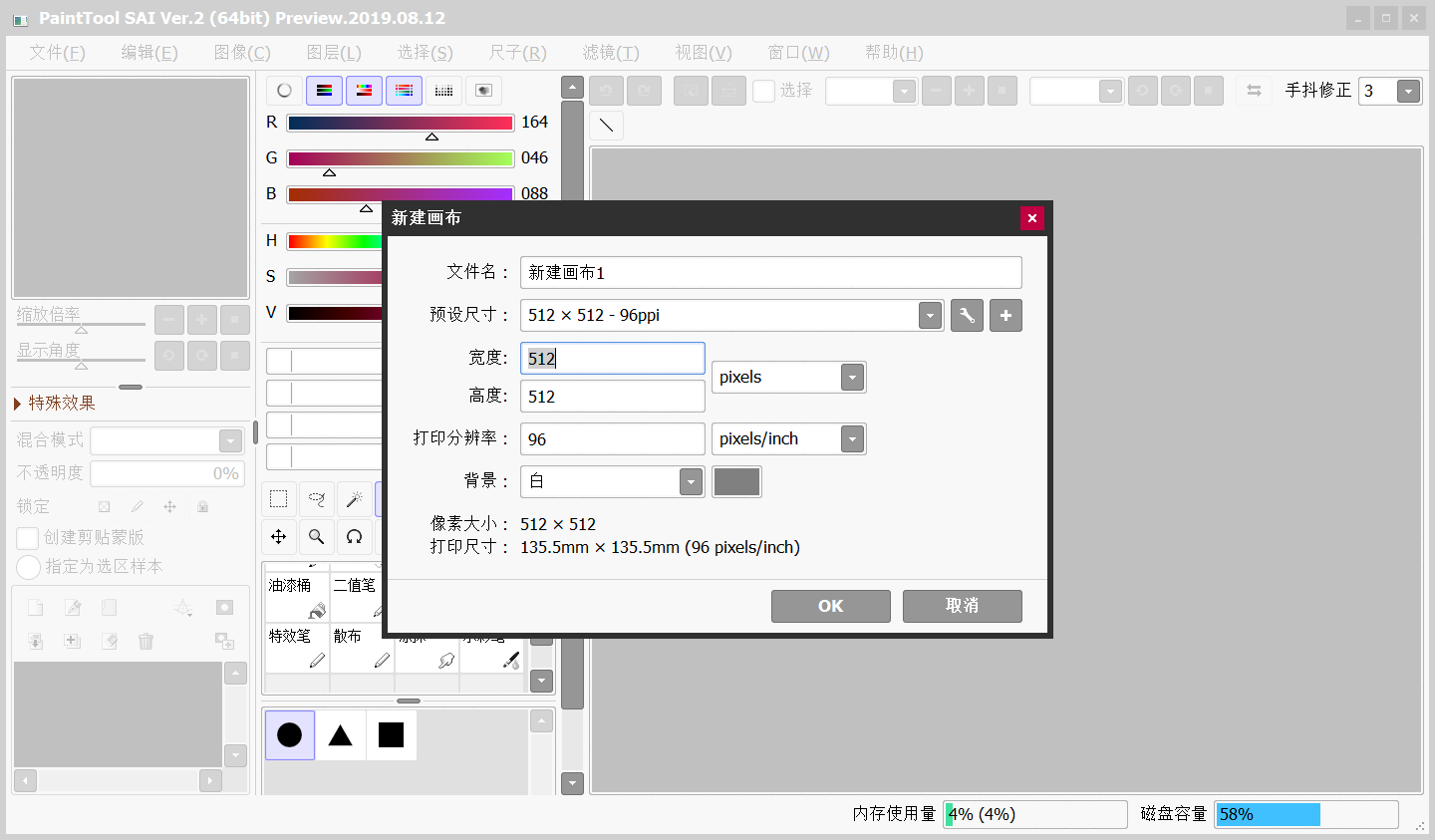The image size is (1435, 840).
Task: Open the 预设尺寸 preset size dropdown
Action: tap(930, 316)
